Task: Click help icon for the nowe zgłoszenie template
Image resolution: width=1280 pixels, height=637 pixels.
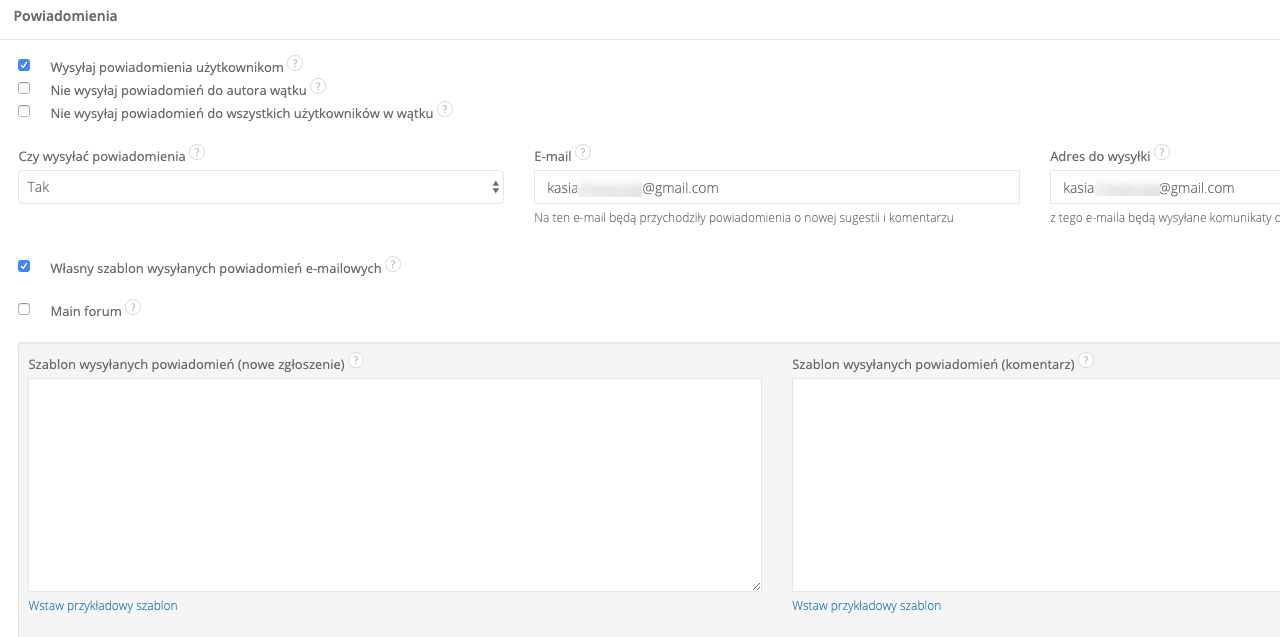Action: [x=356, y=360]
